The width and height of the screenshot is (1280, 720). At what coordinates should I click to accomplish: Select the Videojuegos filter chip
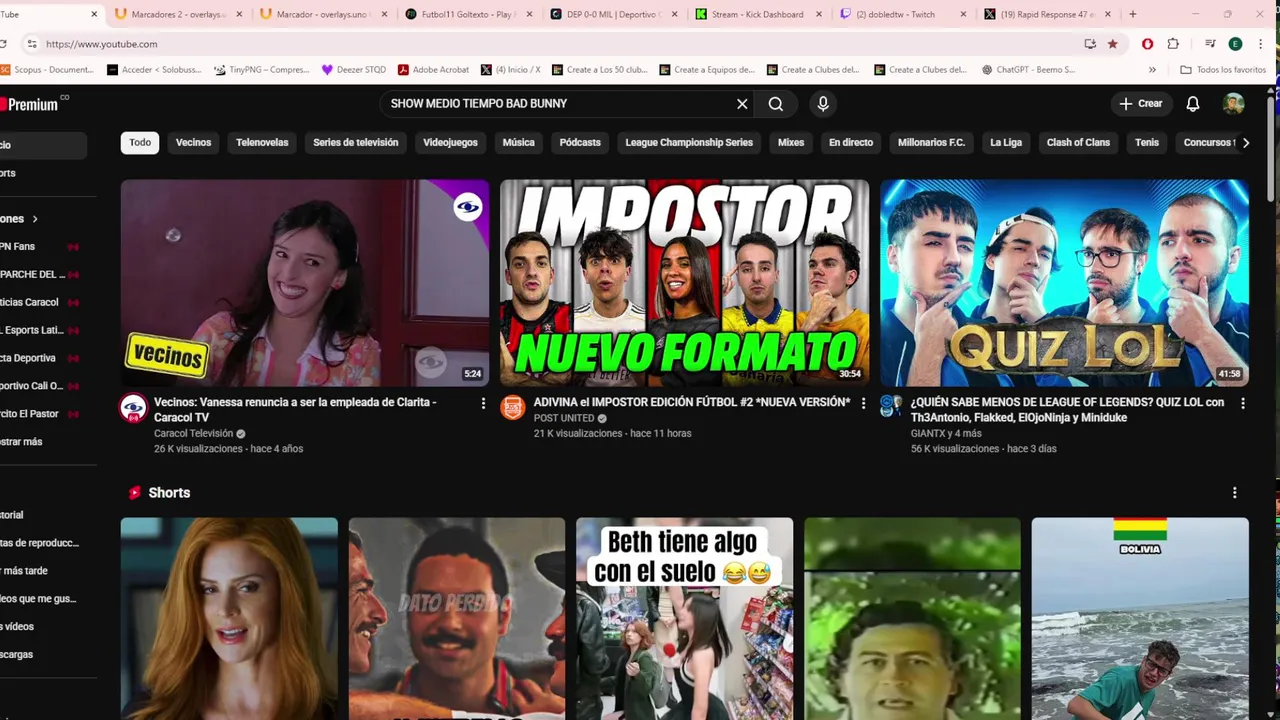(x=450, y=143)
